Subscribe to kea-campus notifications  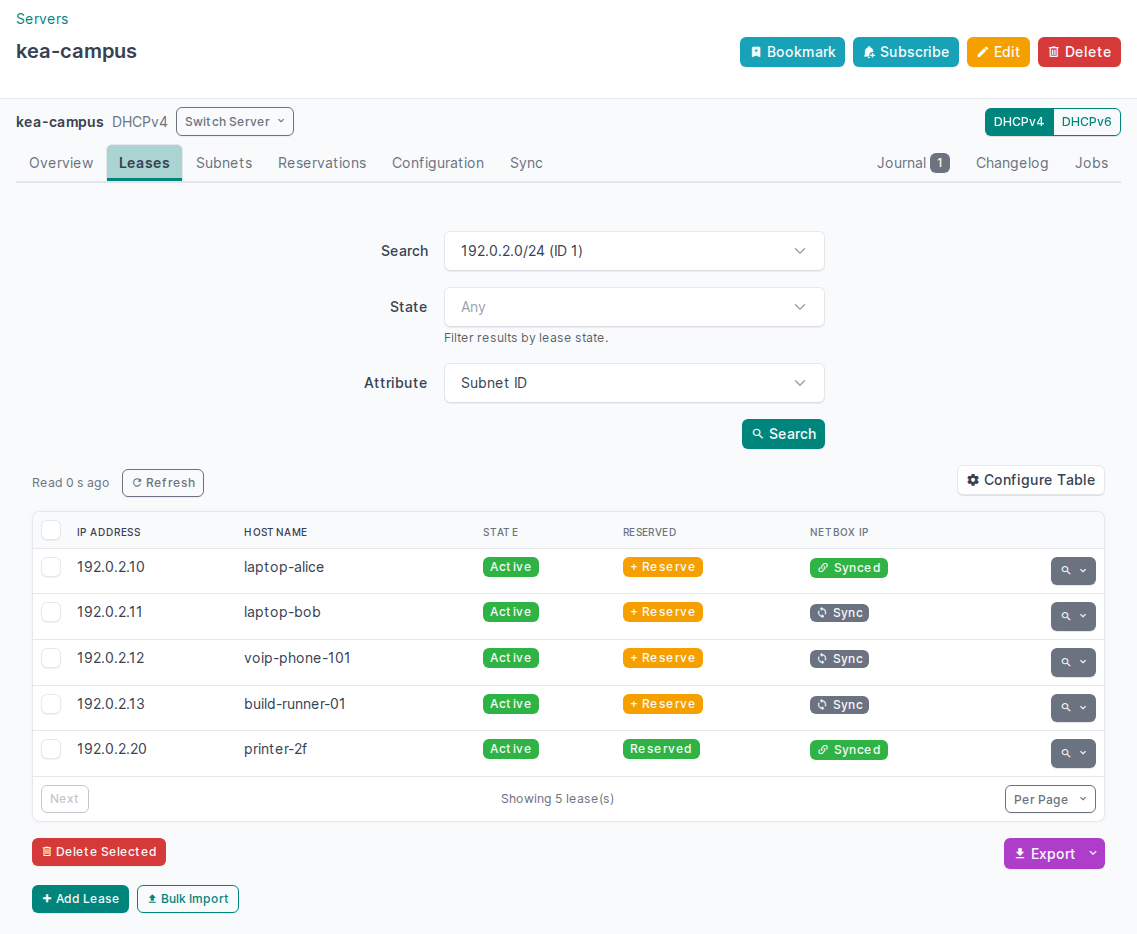pyautogui.click(x=906, y=52)
